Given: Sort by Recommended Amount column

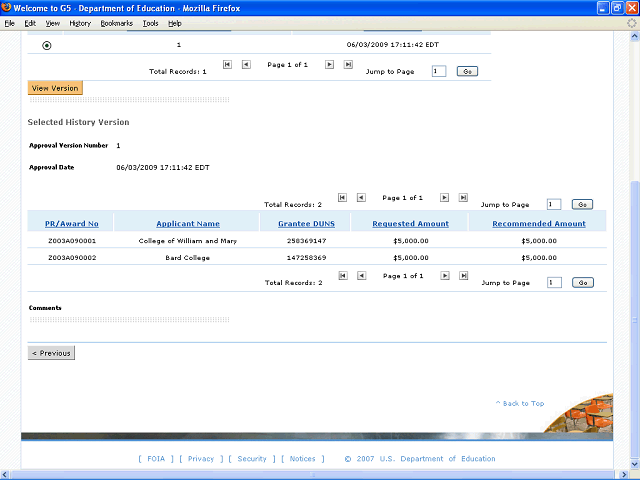Looking at the screenshot, I should click(539, 224).
